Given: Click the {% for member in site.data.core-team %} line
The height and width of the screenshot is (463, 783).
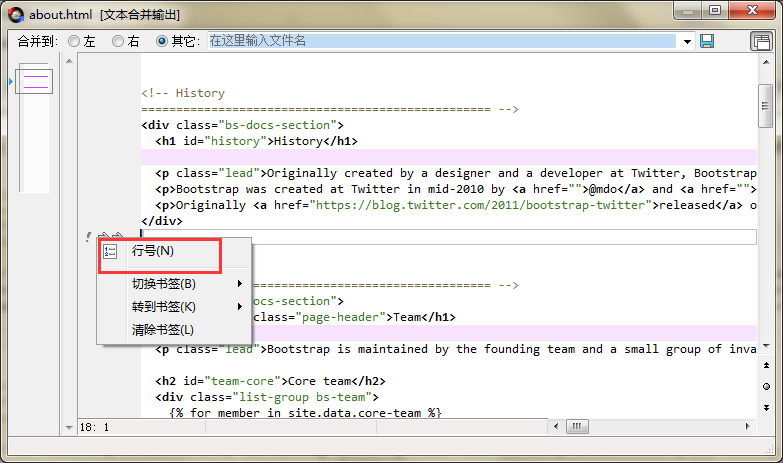Looking at the screenshot, I should click(x=306, y=413).
